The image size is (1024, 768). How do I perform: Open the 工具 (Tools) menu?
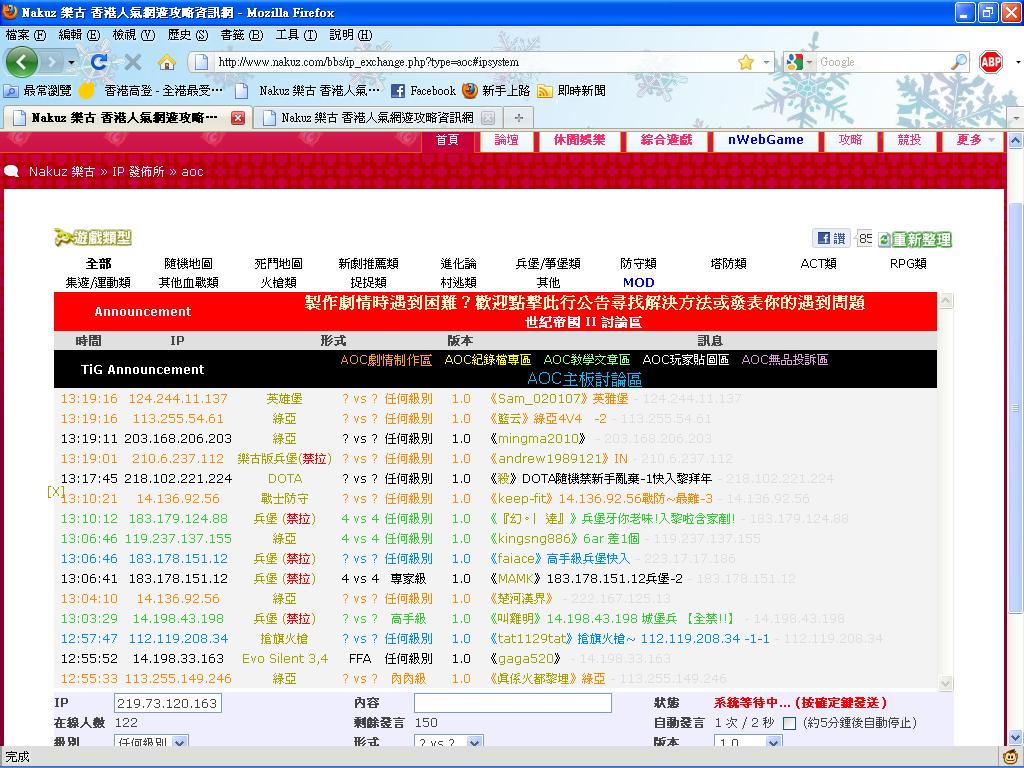point(296,35)
